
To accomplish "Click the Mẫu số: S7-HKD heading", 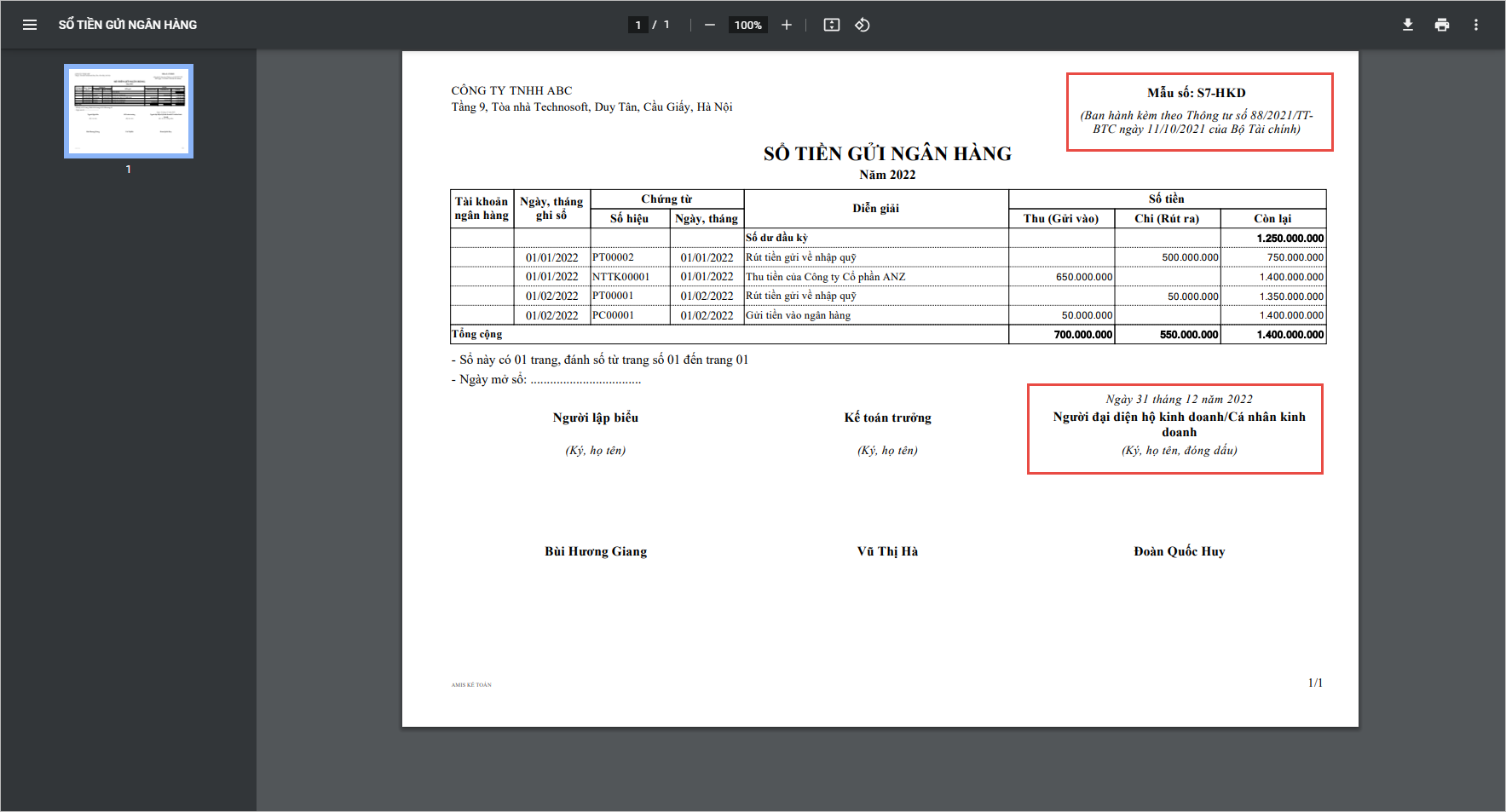I will coord(1196,93).
